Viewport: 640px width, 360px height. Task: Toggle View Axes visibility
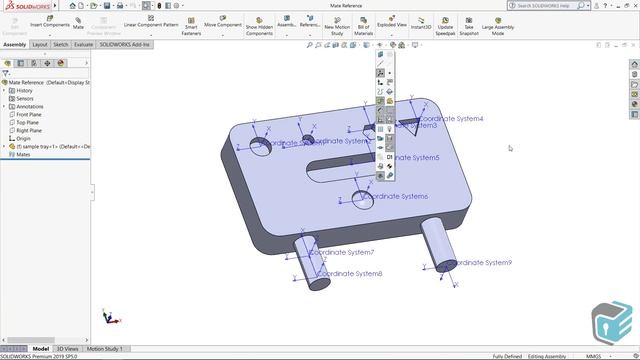click(x=380, y=63)
